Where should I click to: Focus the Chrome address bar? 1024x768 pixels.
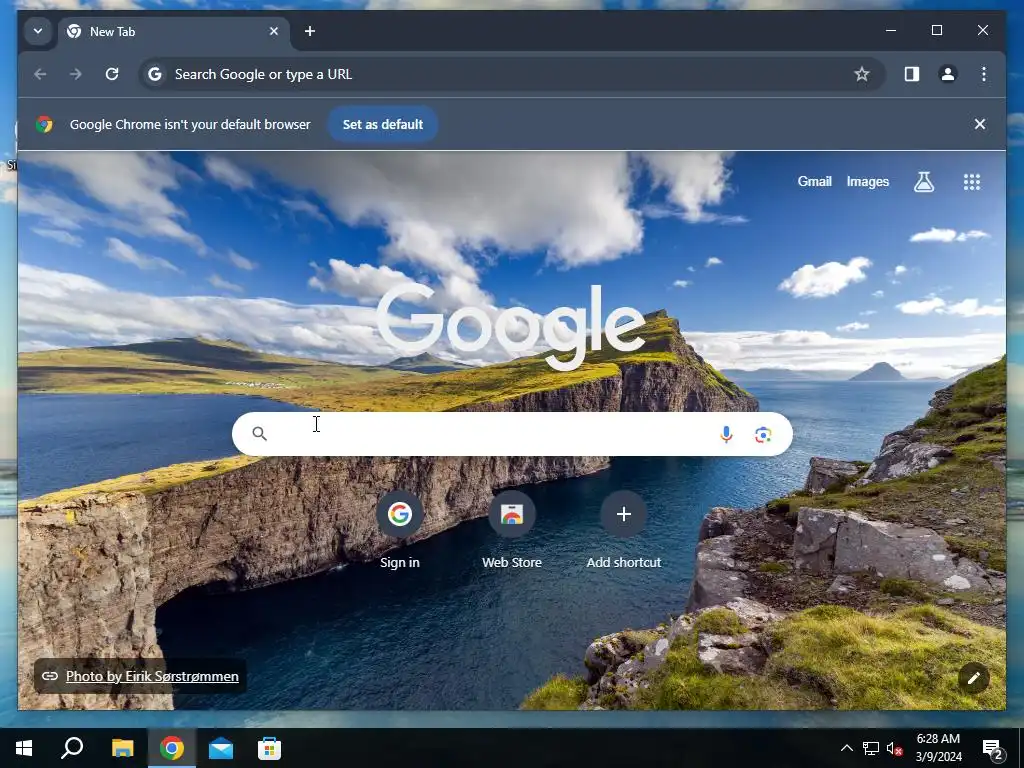(511, 74)
